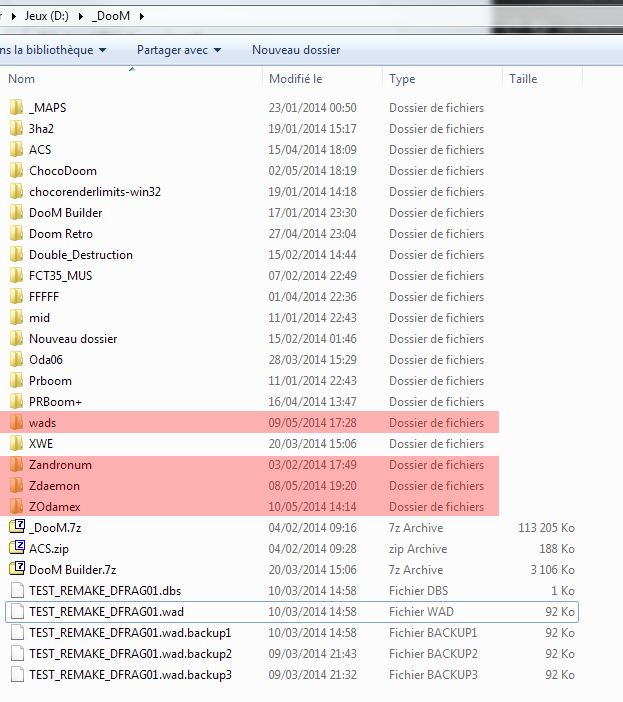Click the 3 106 Ko size value
Image resolution: width=623 pixels, height=702 pixels.
[x=552, y=570]
